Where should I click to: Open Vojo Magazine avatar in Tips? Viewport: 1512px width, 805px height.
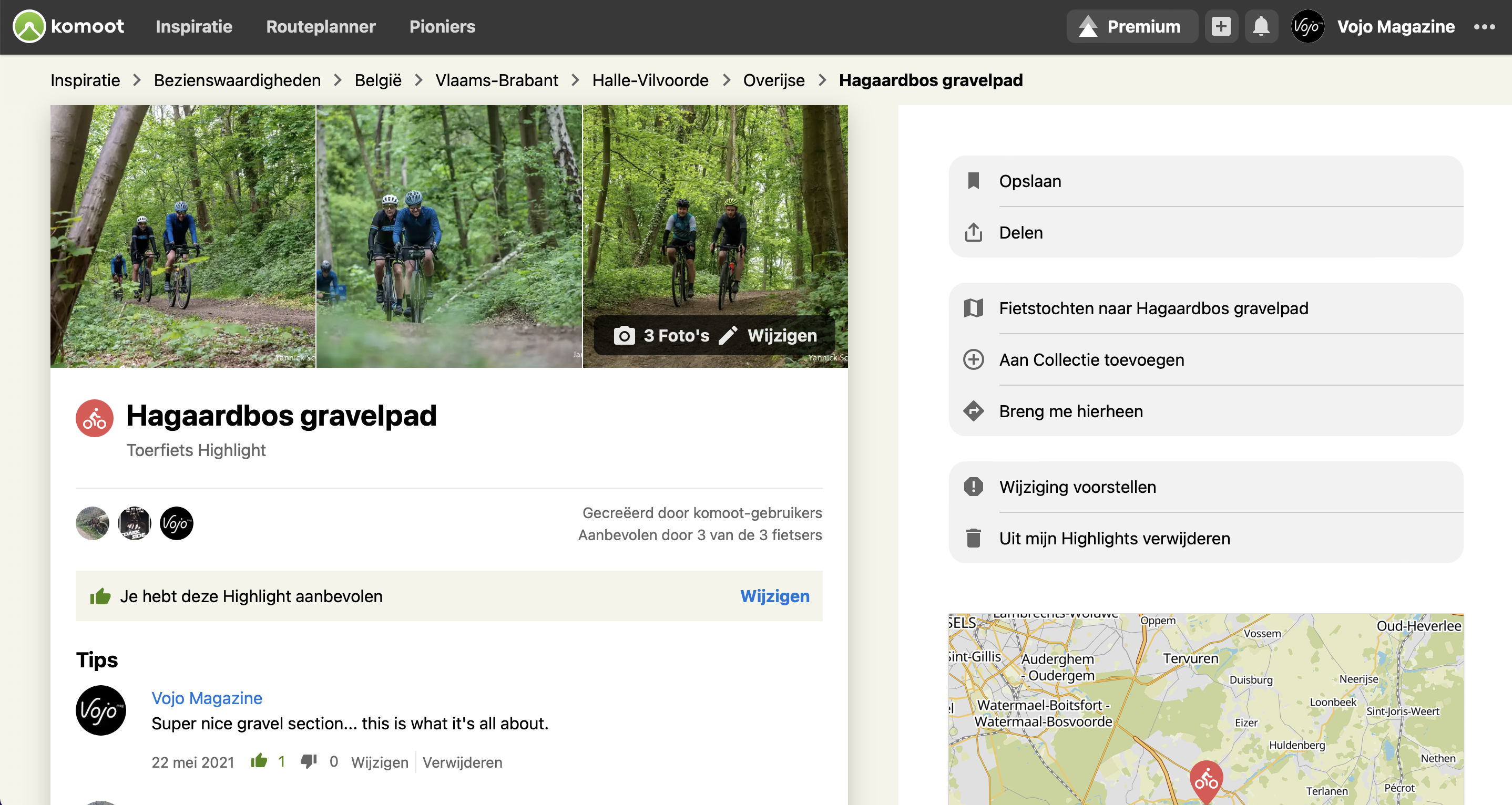pos(101,710)
